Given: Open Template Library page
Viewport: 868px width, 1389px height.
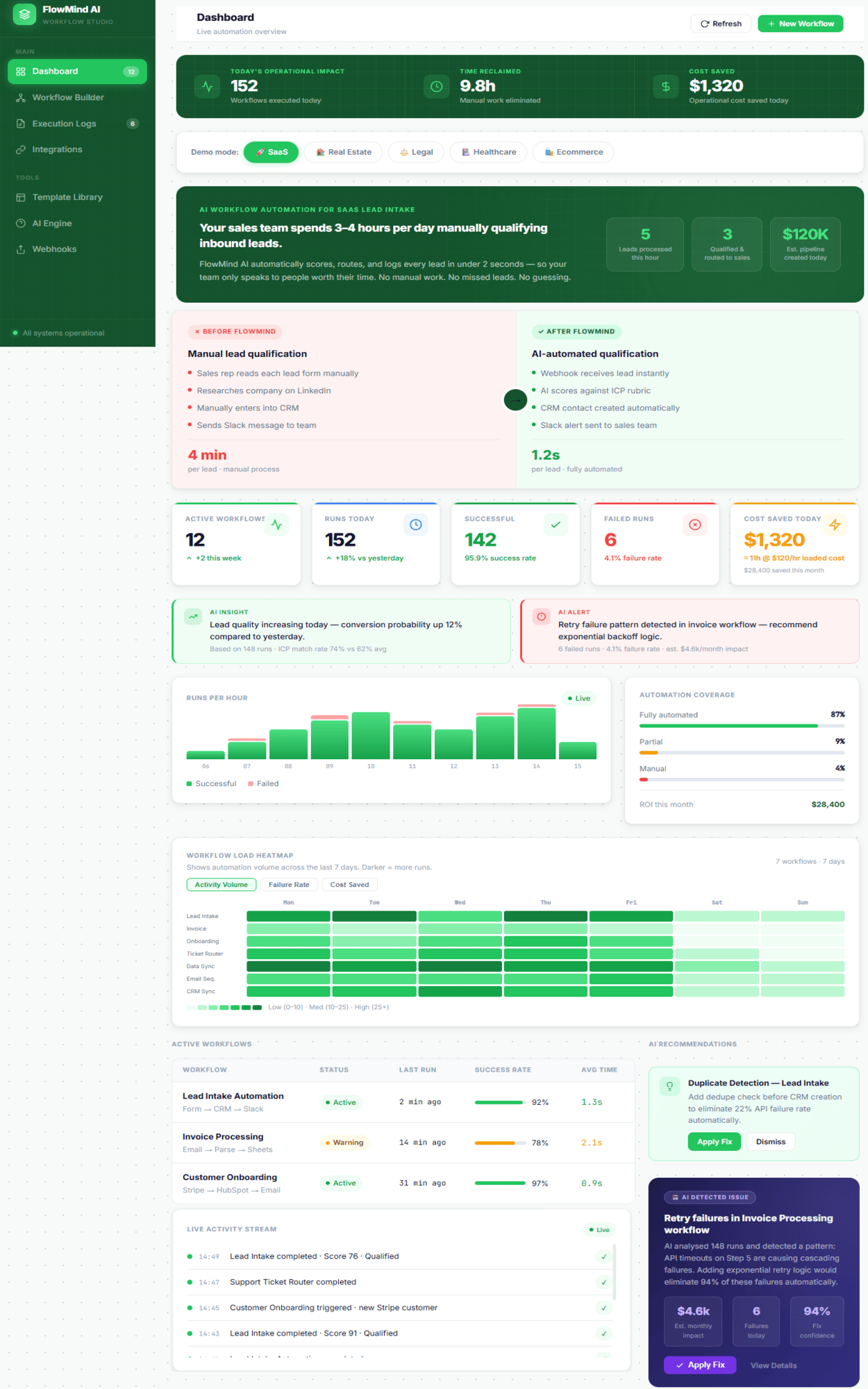Looking at the screenshot, I should [x=77, y=197].
